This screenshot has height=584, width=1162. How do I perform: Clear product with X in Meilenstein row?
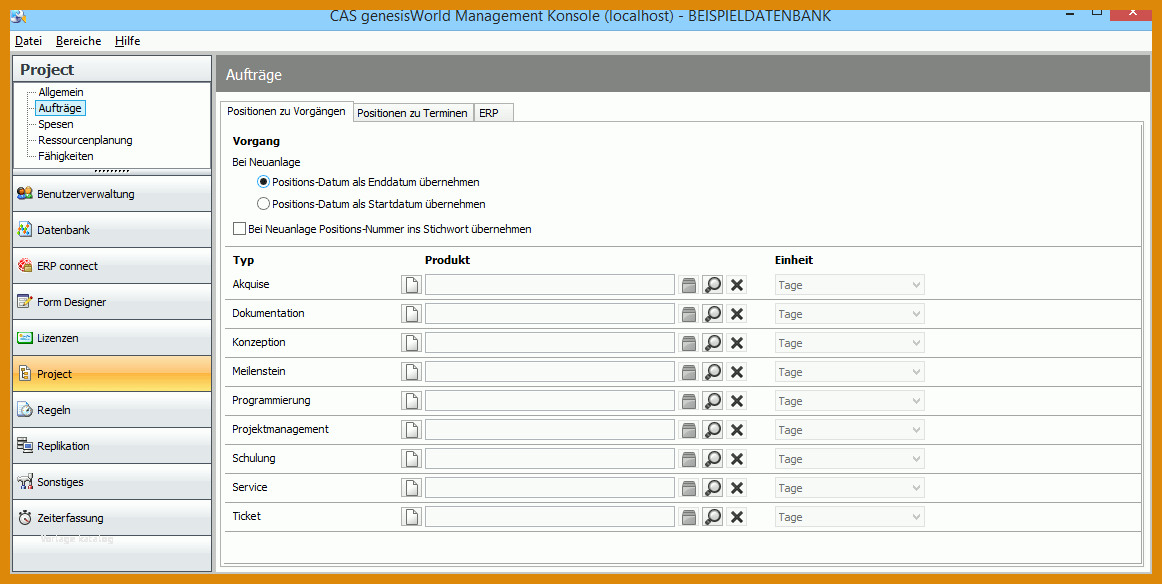tap(737, 372)
